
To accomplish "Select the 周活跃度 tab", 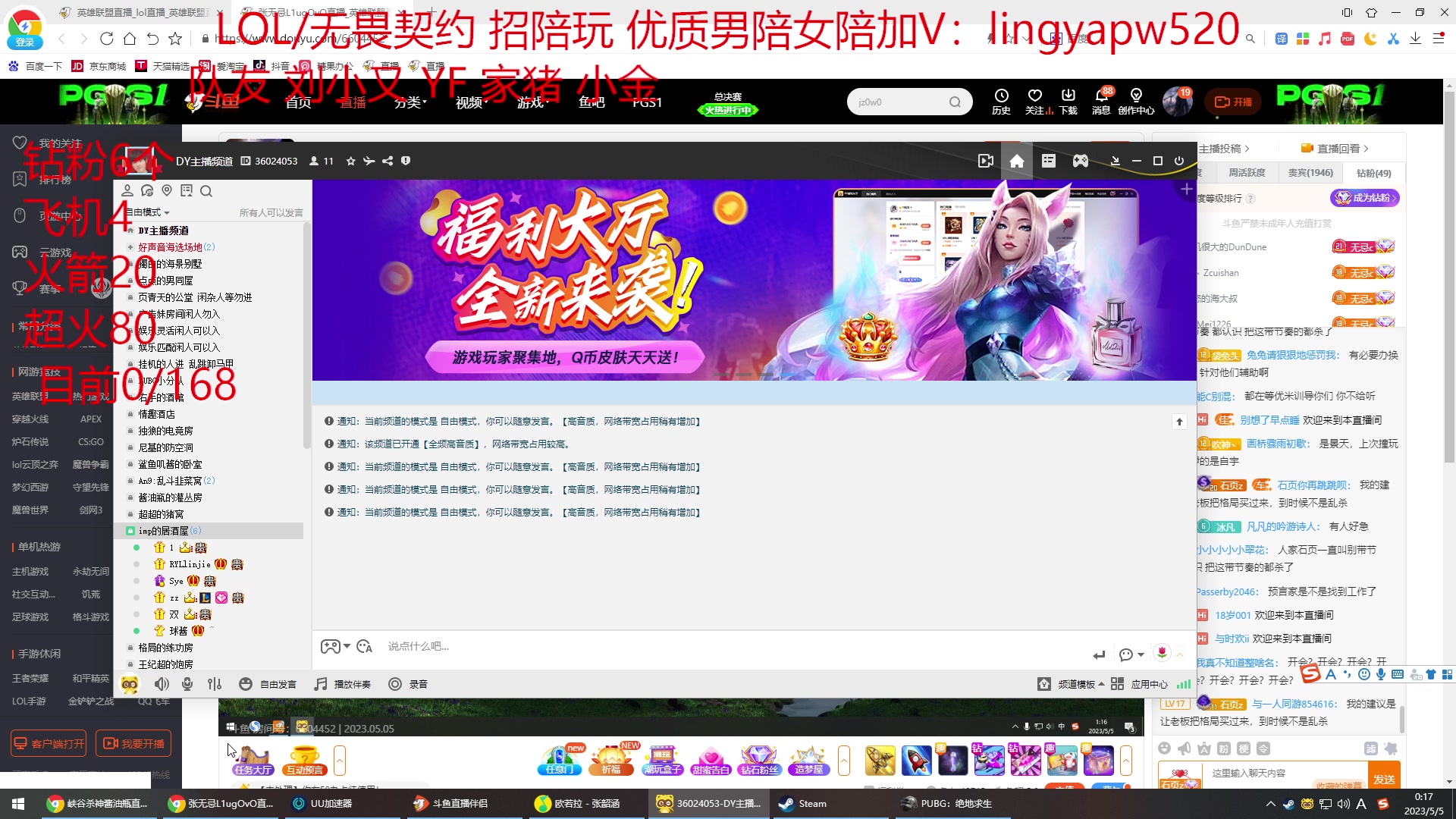I will [x=1247, y=173].
